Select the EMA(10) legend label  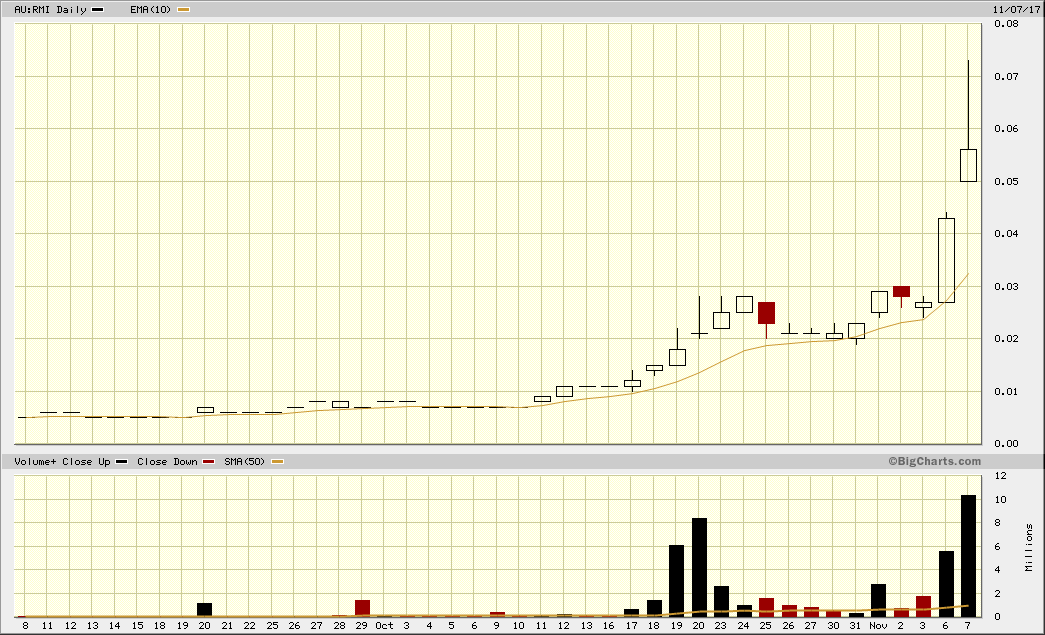(x=150, y=10)
